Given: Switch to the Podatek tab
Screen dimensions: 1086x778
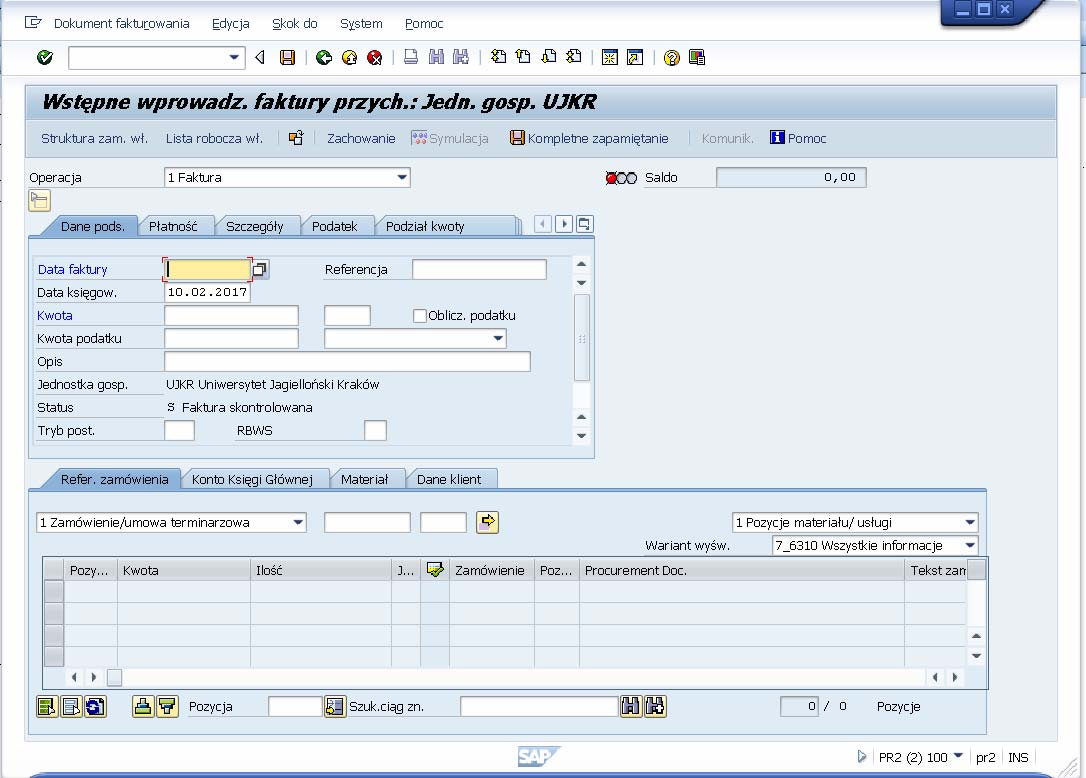Looking at the screenshot, I should click(335, 227).
